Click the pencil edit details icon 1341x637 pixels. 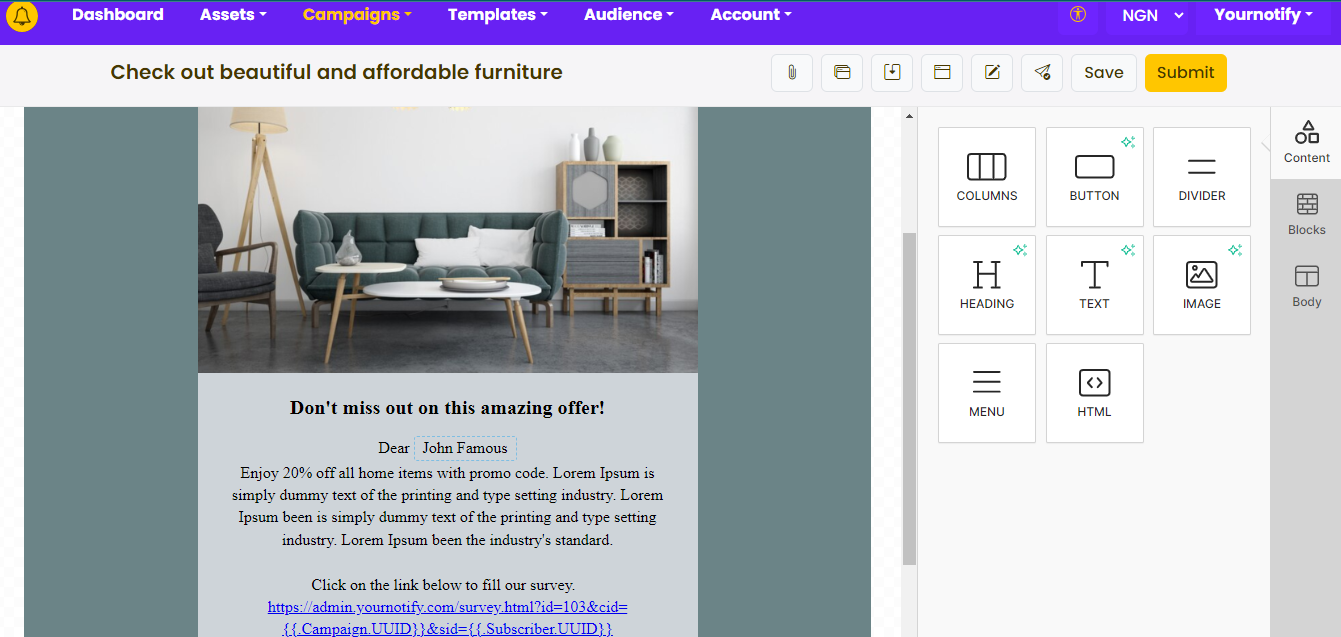(992, 73)
